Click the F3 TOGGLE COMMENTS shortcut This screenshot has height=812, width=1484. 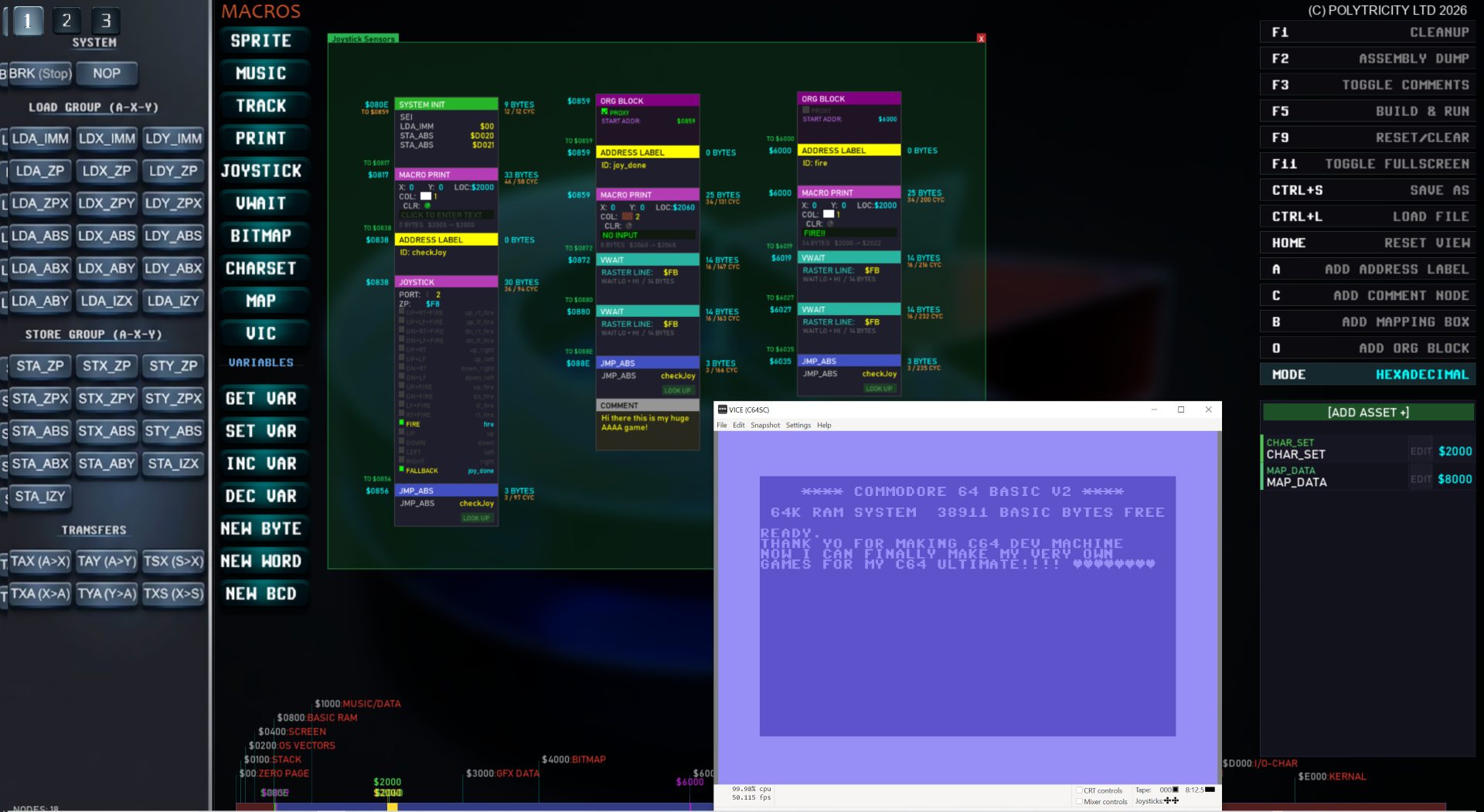(1367, 85)
